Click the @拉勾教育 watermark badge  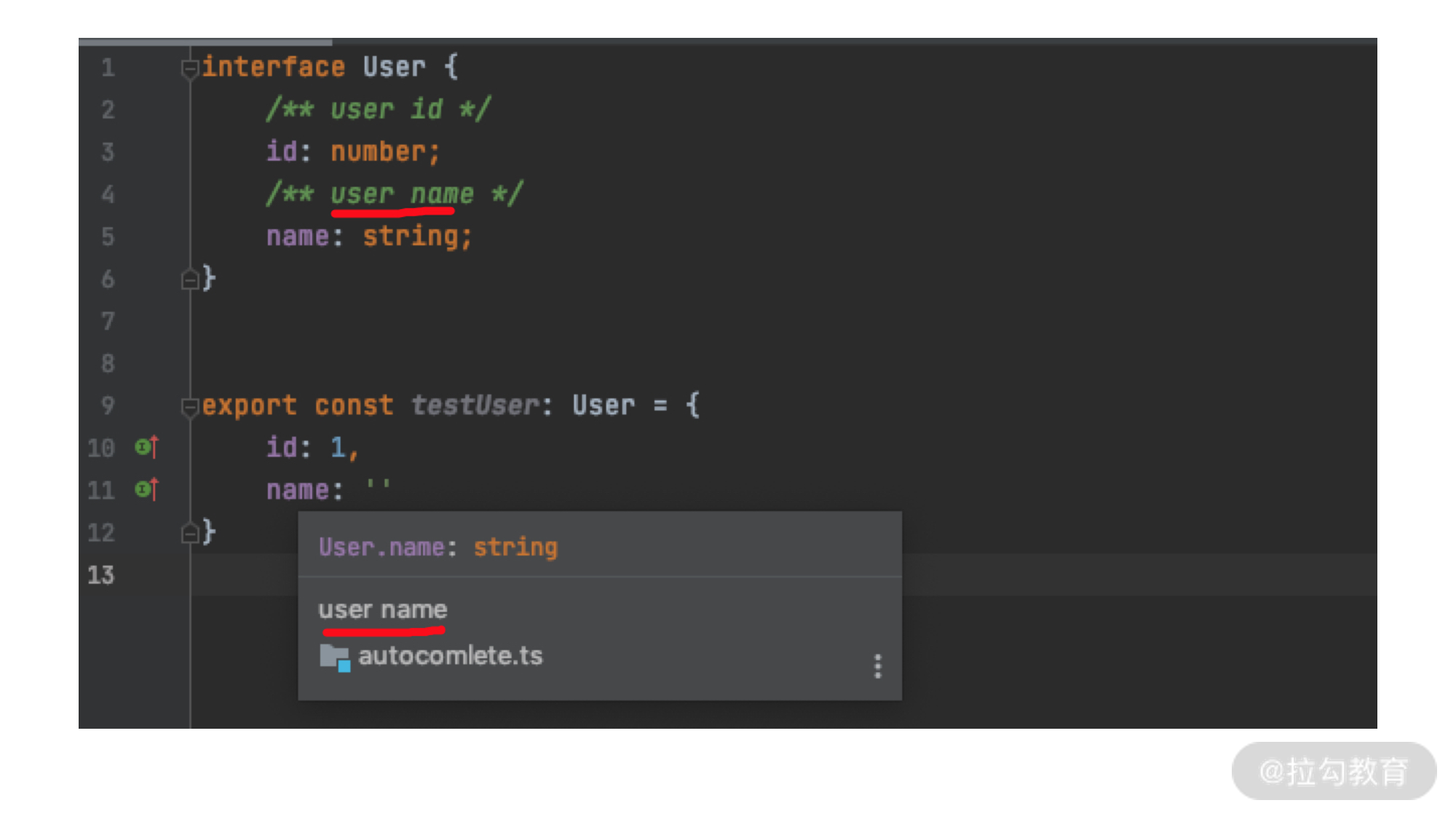[x=1333, y=771]
